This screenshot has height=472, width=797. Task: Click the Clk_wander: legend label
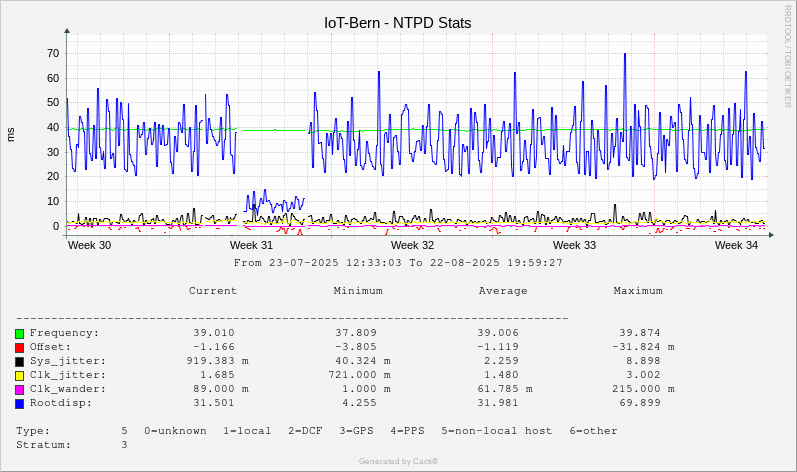[x=68, y=389]
